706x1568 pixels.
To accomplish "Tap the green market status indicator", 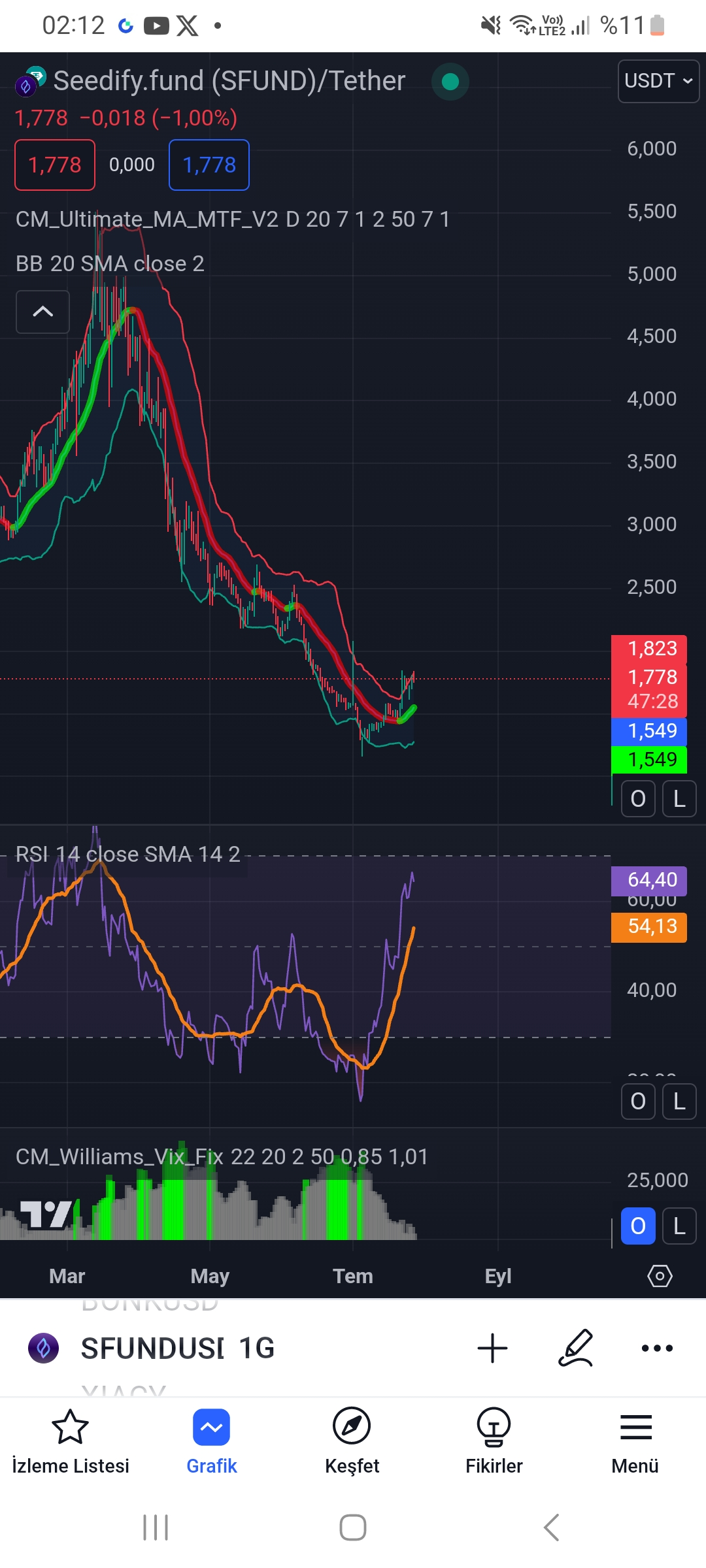I will [450, 82].
